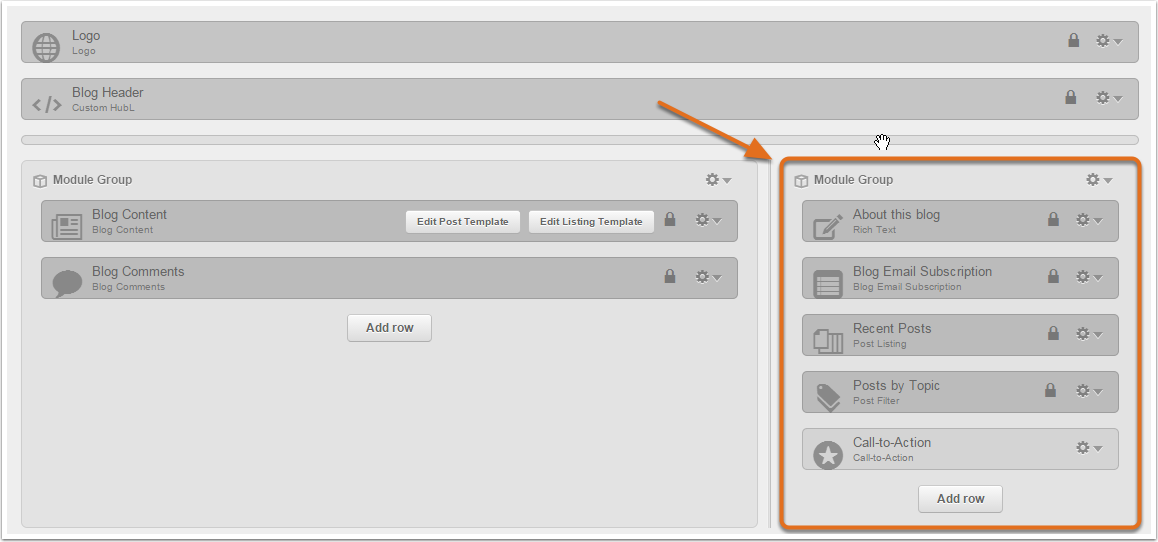The image size is (1158, 542).
Task: Click the Custom HubL subtitle text
Action: tap(103, 108)
